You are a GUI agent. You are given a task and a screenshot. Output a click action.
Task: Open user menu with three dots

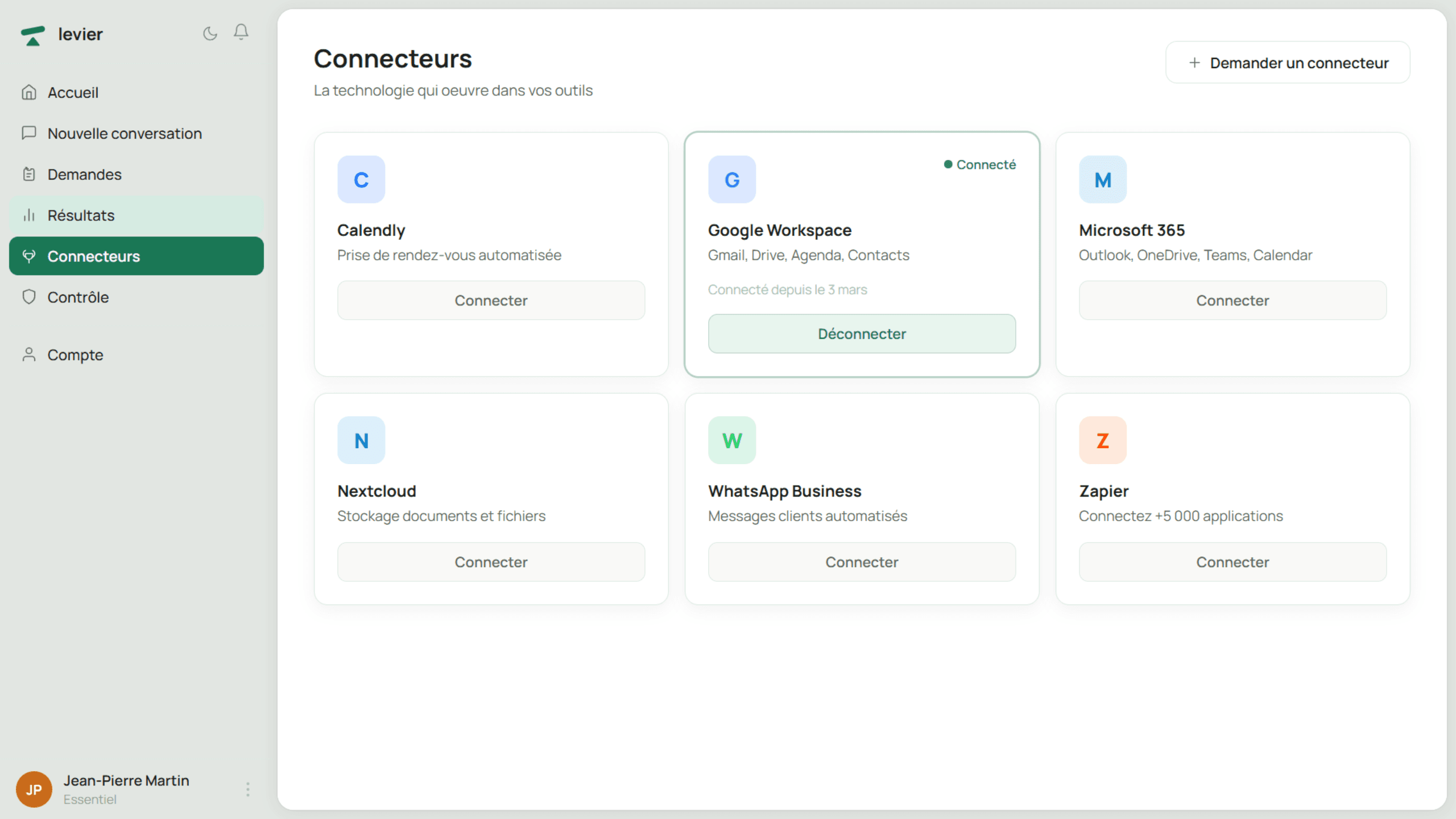point(248,789)
